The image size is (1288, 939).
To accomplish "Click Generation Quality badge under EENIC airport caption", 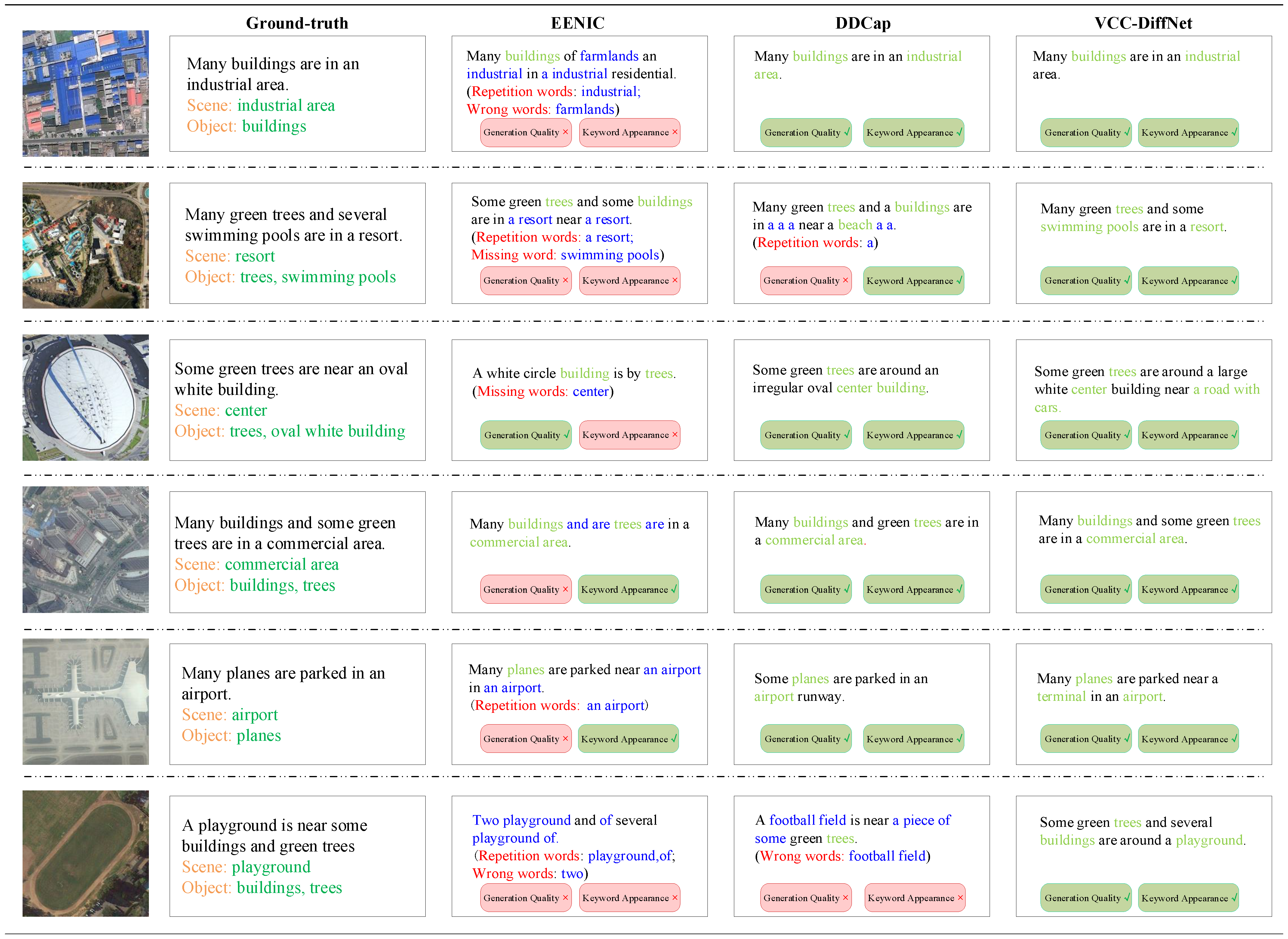I will pos(526,739).
